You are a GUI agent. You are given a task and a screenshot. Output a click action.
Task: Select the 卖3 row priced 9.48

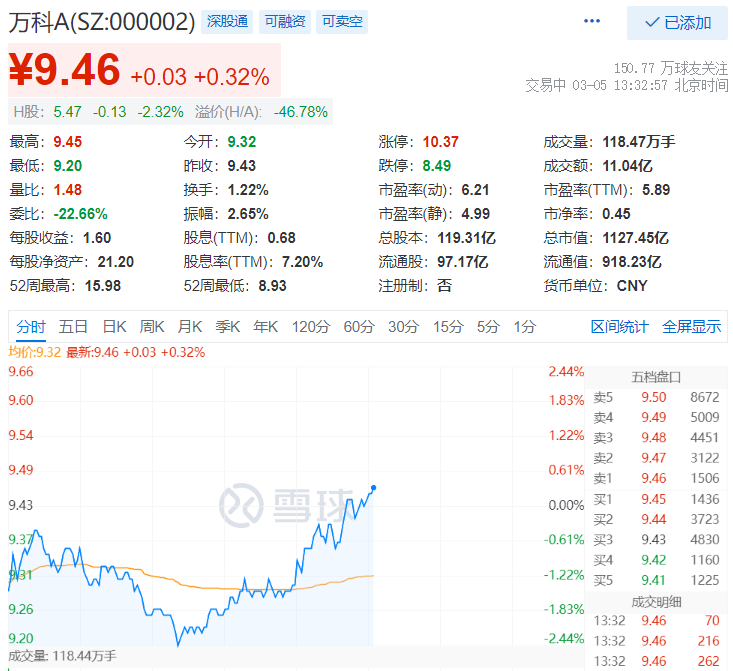pyautogui.click(x=656, y=438)
